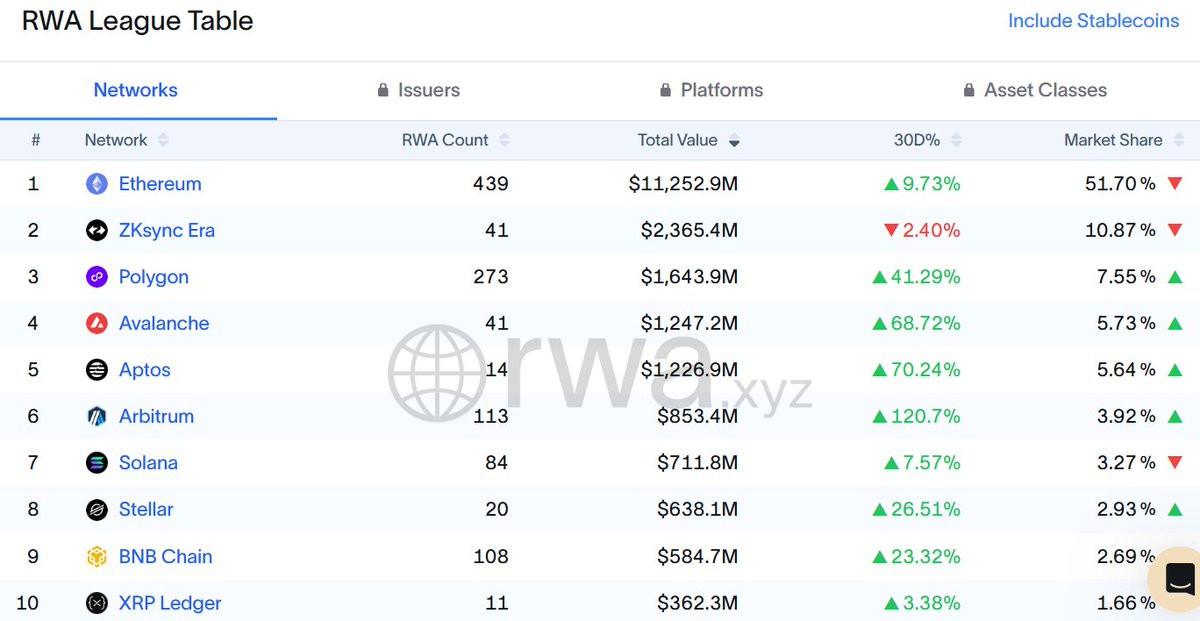Open the Avalanche network link
The width and height of the screenshot is (1200, 621).
coord(164,323)
